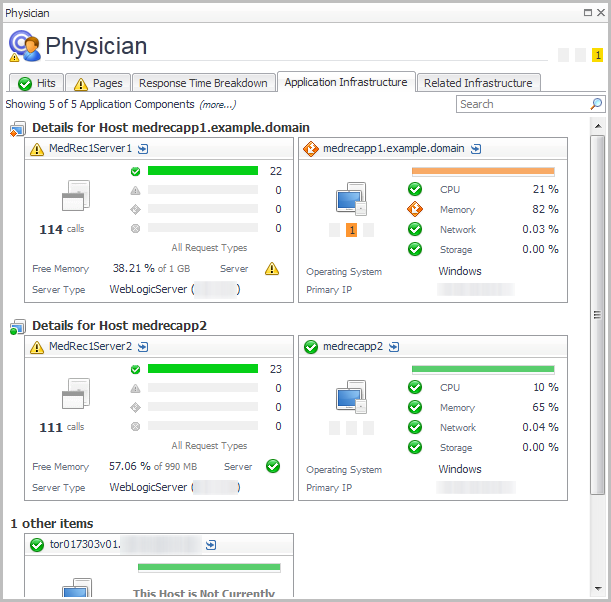Maximize the Physician panel

coord(588,13)
